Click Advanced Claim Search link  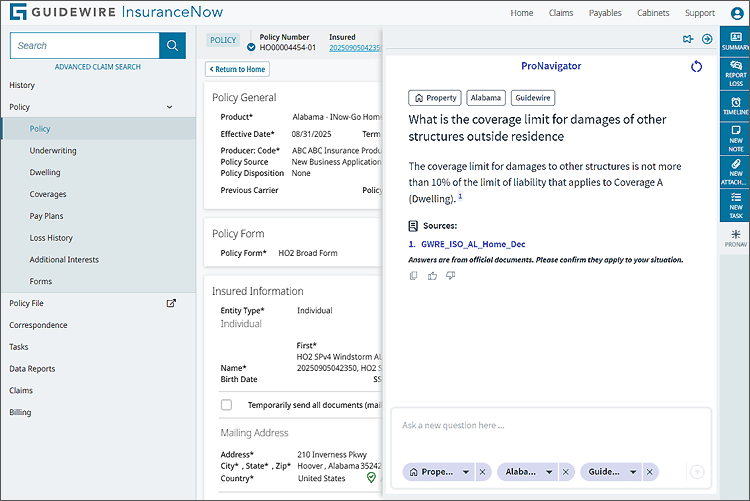(x=98, y=67)
